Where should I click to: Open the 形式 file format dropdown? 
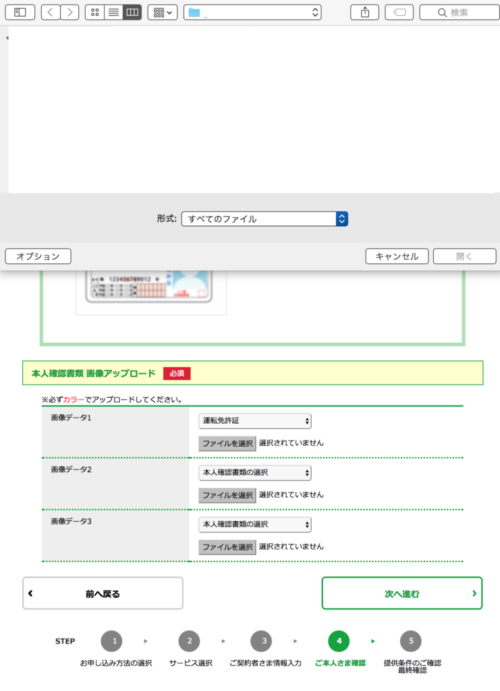pos(265,219)
